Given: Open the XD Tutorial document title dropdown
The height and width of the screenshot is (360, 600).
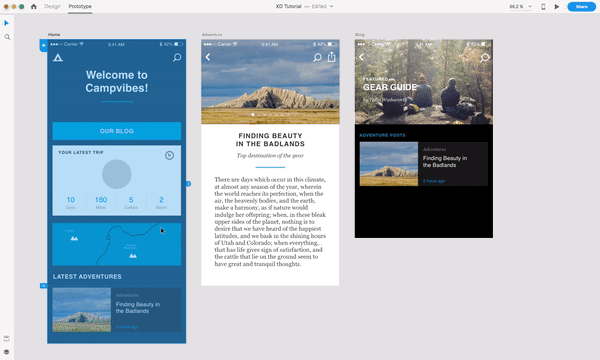Looking at the screenshot, I should click(304, 7).
